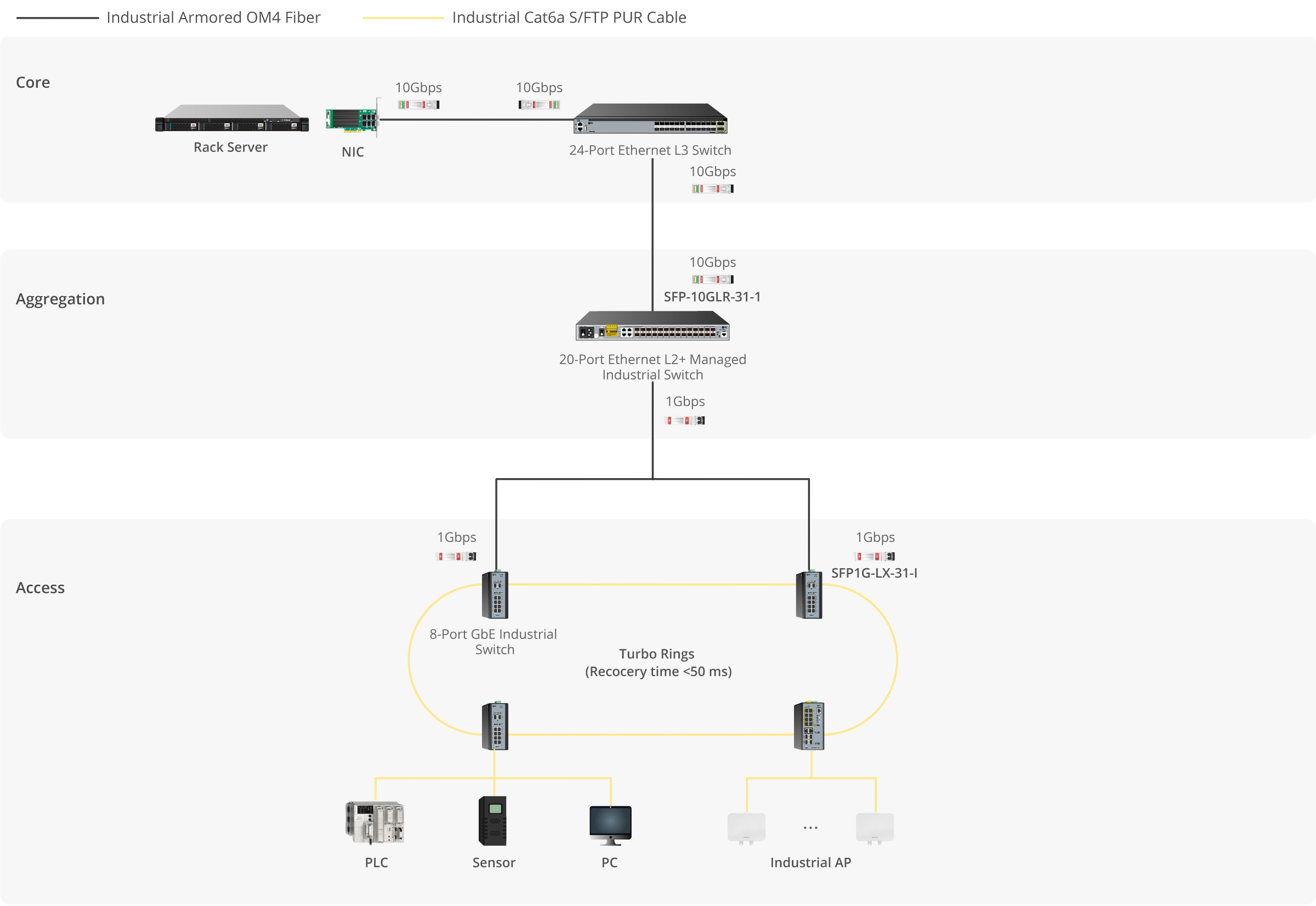Select the 20-Port L2+ Managed Industrial Switch
This screenshot has width=1316, height=906.
[652, 326]
